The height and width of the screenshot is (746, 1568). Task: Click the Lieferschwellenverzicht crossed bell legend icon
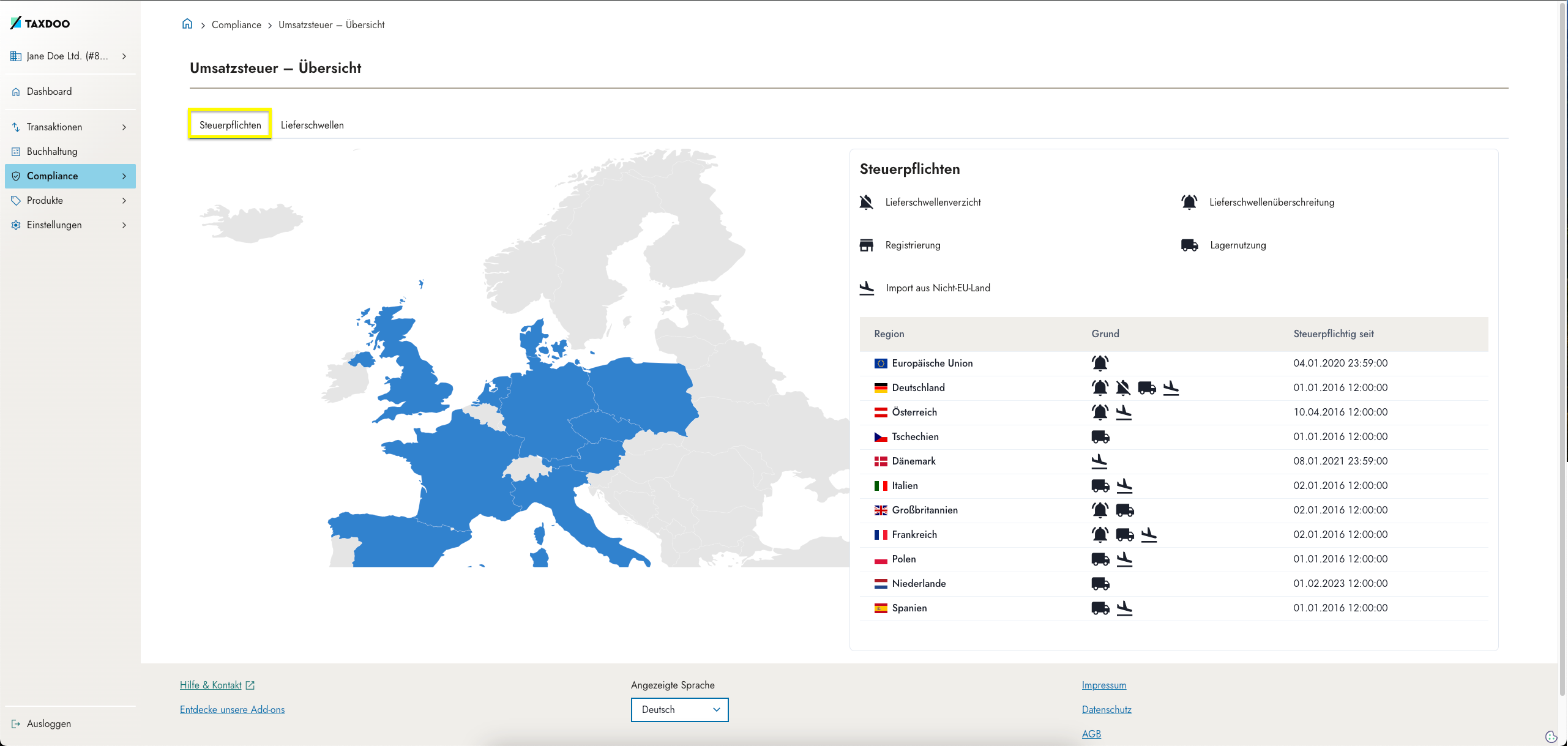(866, 202)
